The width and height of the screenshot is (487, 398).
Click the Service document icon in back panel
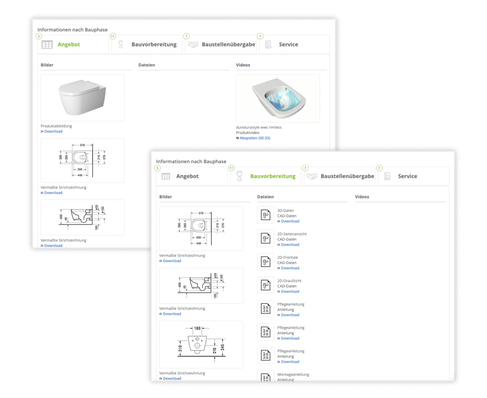[268, 44]
